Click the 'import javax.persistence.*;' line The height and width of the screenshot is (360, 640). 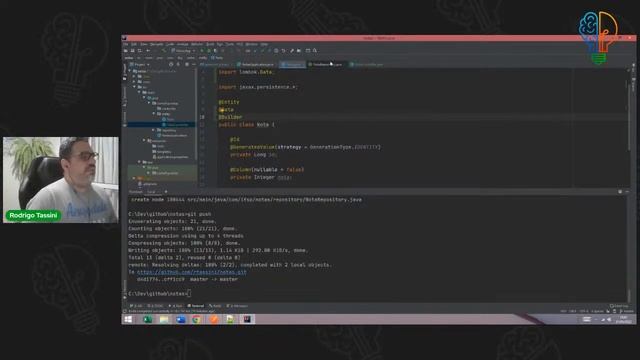pos(258,87)
